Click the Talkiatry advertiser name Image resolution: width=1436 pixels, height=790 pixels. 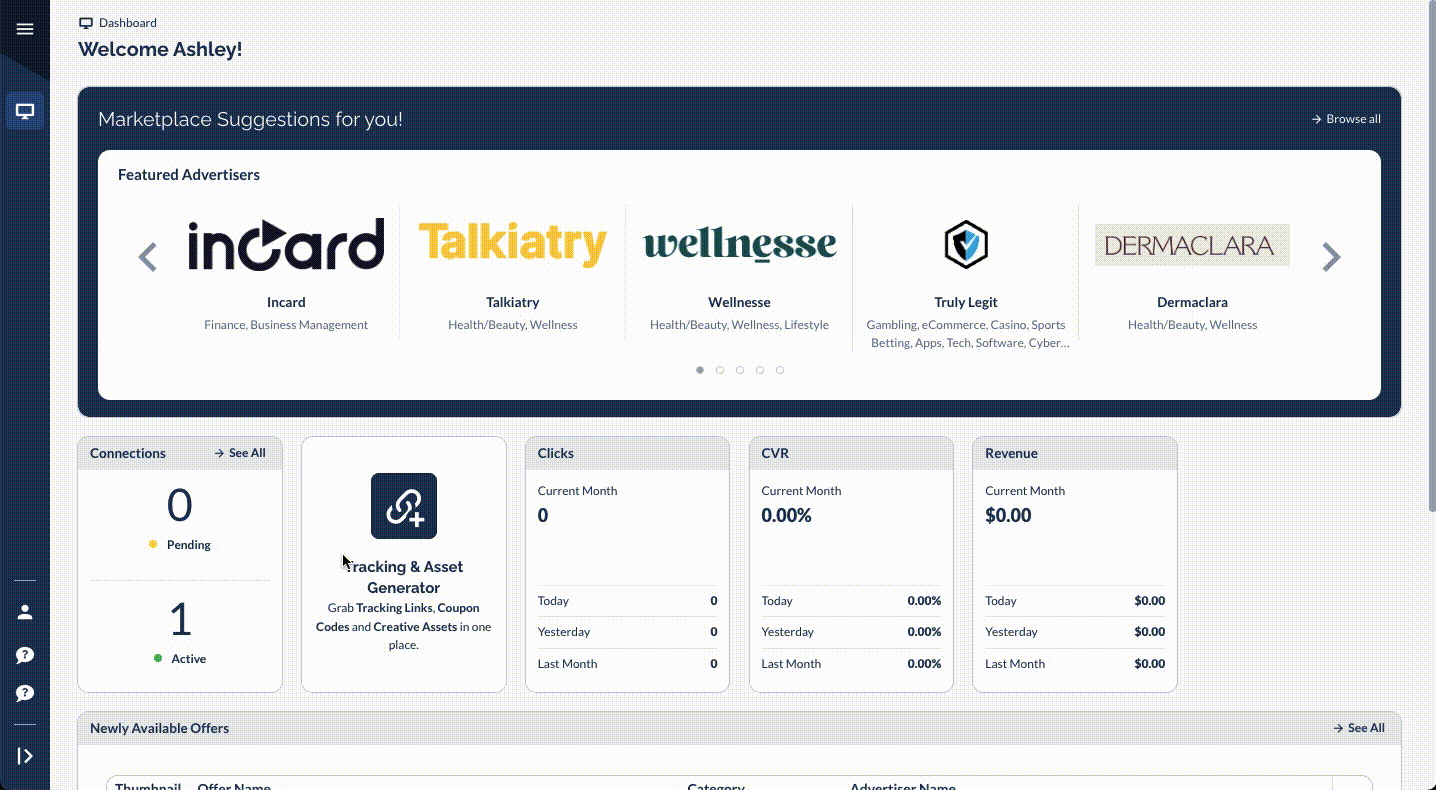click(x=512, y=302)
